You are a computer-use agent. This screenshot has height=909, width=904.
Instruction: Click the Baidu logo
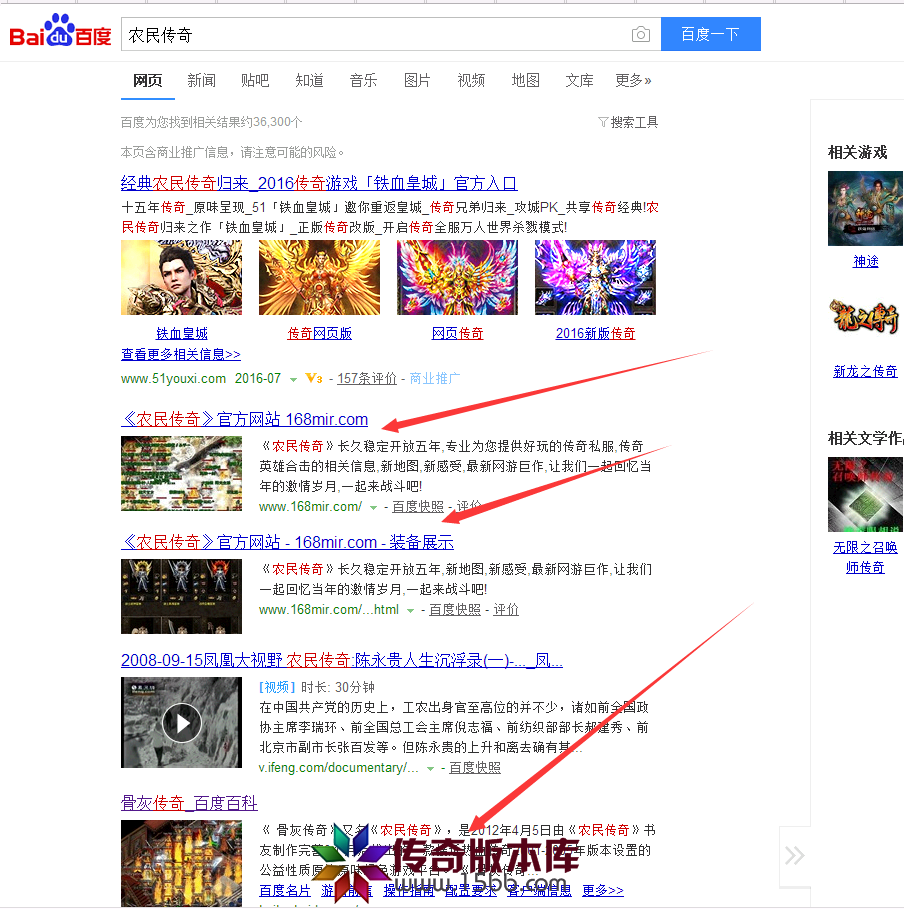(x=60, y=31)
